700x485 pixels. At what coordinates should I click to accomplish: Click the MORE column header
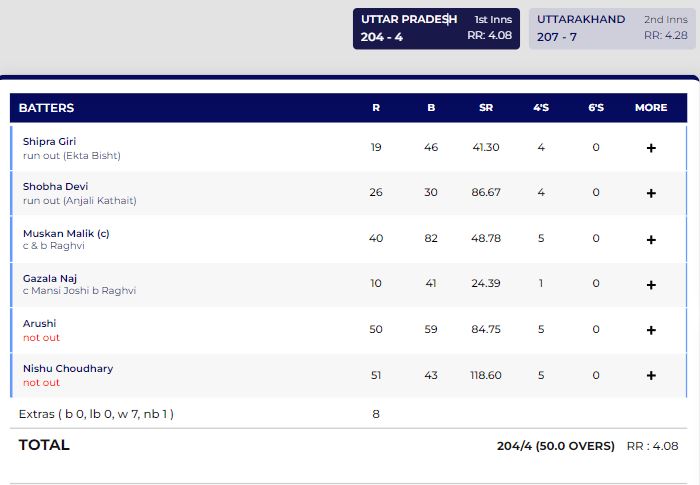click(x=651, y=108)
